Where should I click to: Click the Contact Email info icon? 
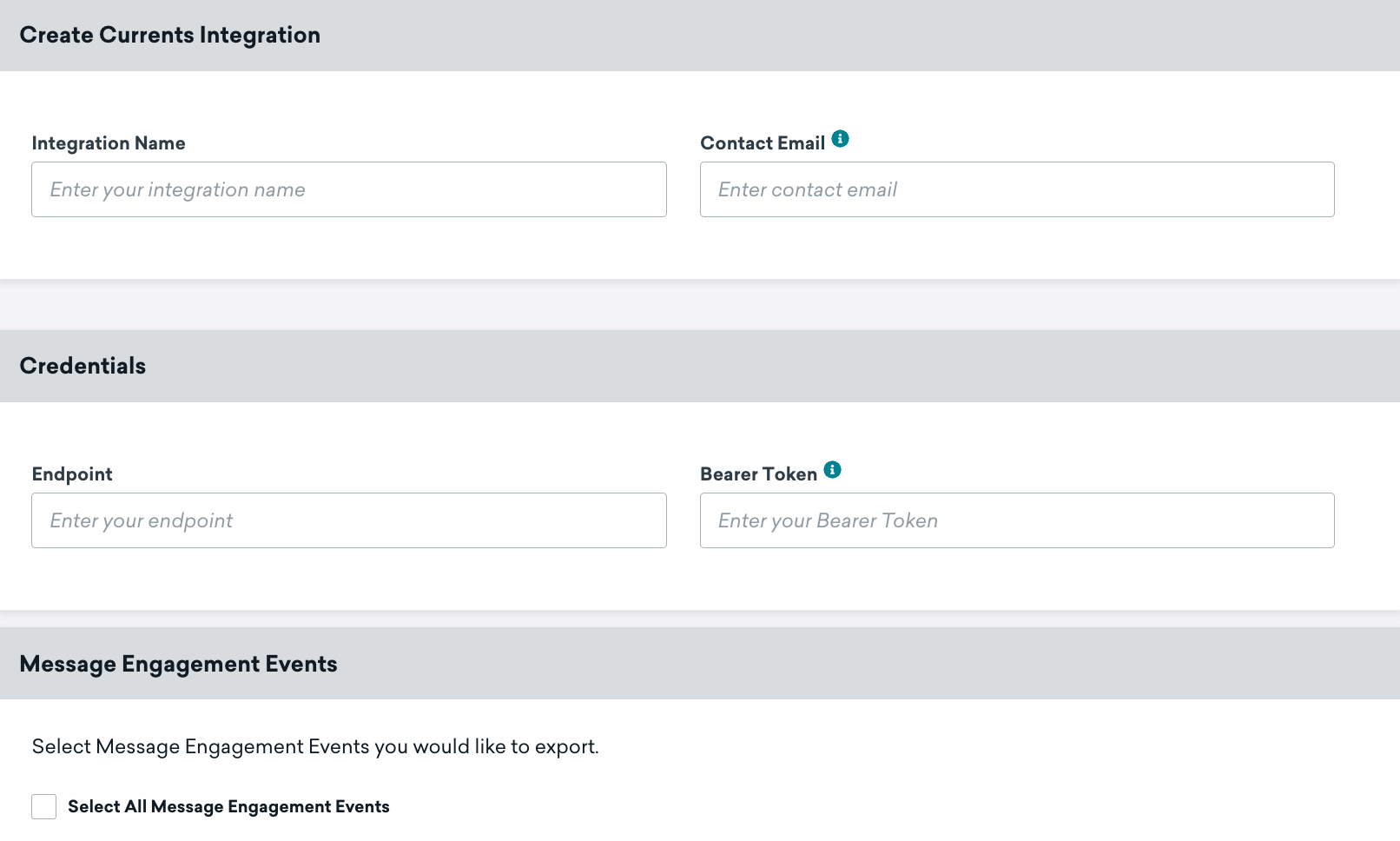coord(840,139)
